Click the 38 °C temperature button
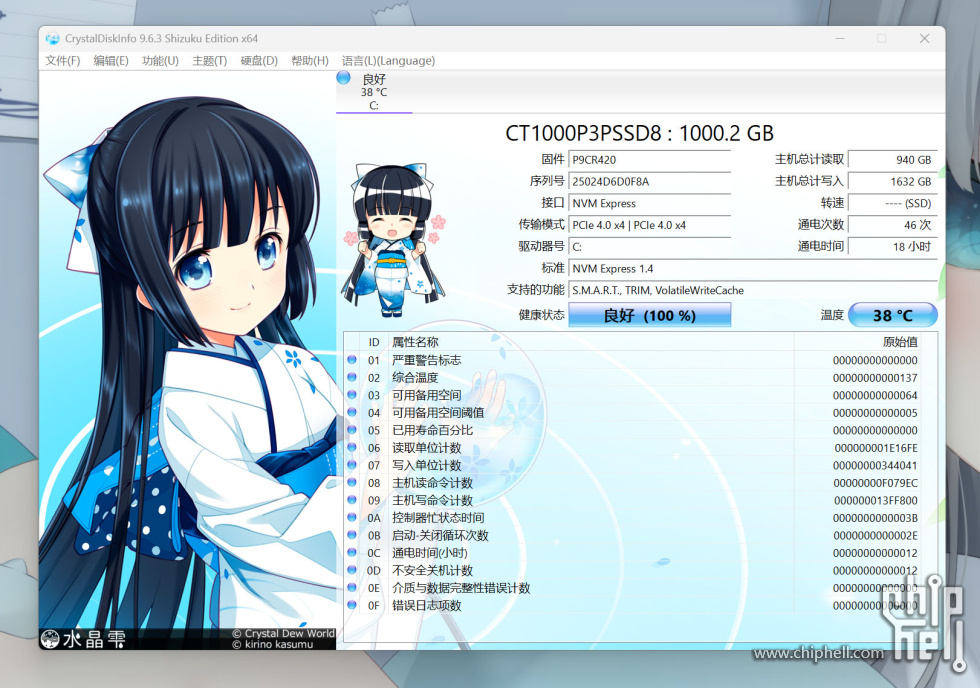 click(892, 315)
